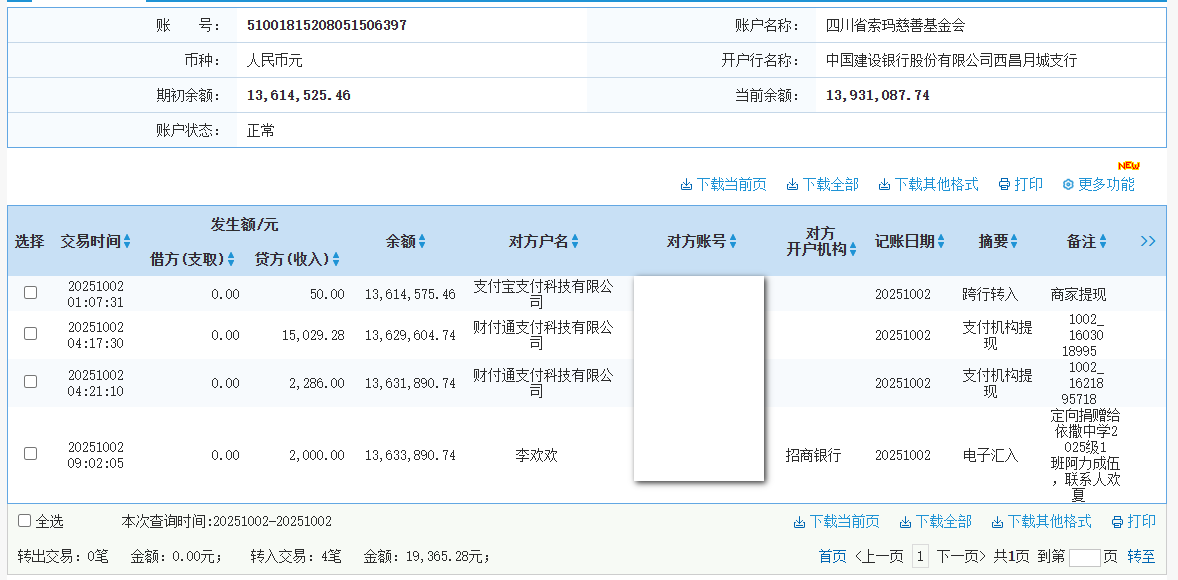1178x580 pixels.
Task: Open 更多功能 via its gear icon
Action: 1068,185
